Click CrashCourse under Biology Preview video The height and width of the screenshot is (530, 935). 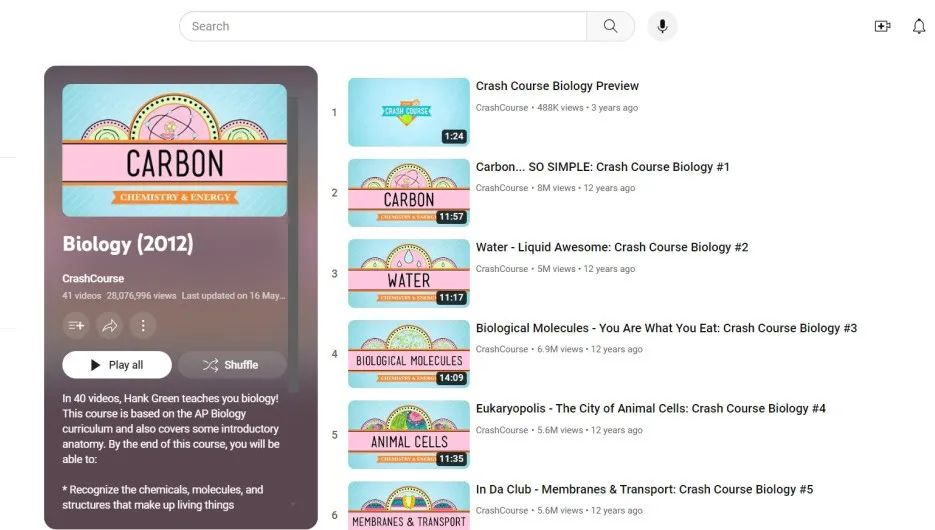tap(501, 108)
